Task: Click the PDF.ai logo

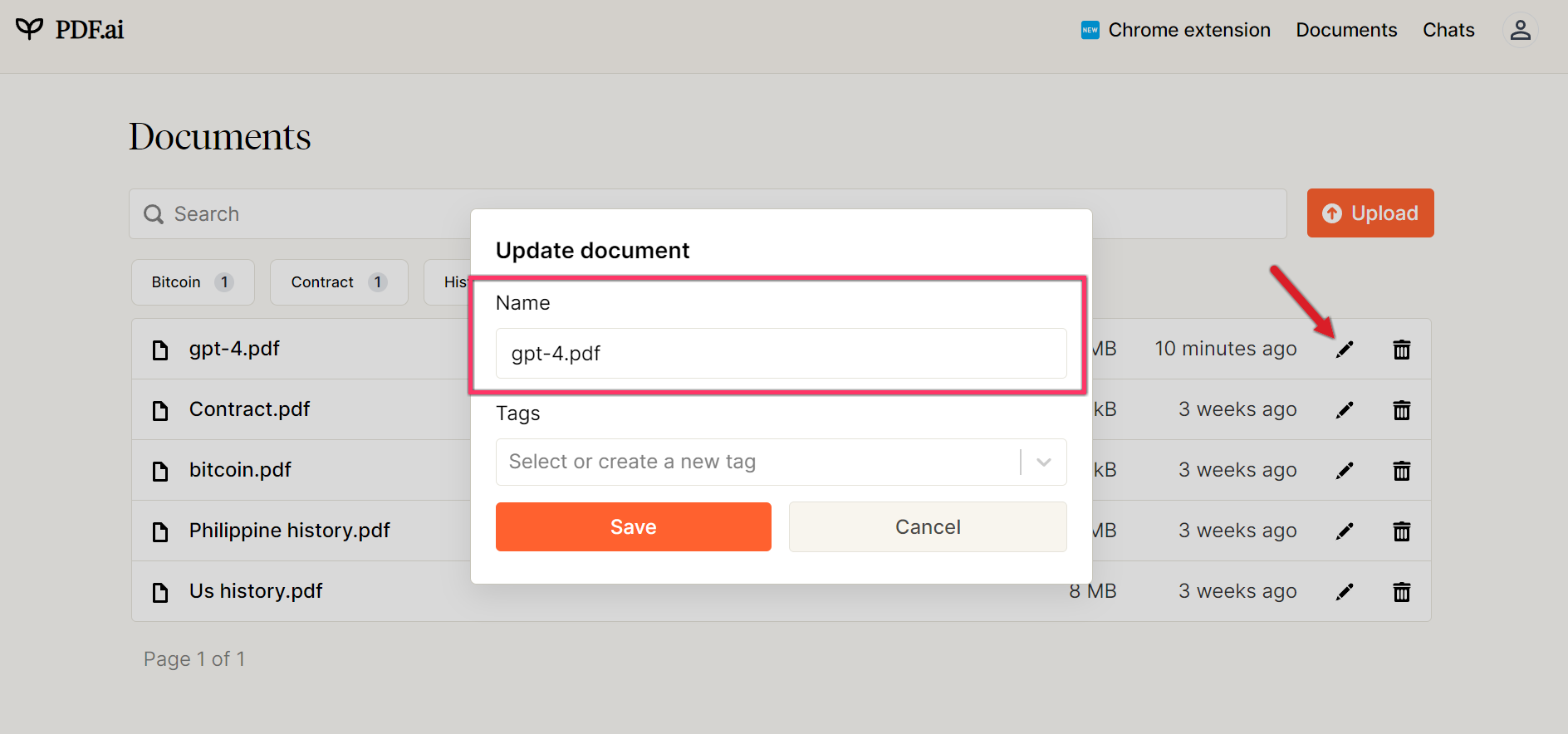Action: pyautogui.click(x=71, y=30)
